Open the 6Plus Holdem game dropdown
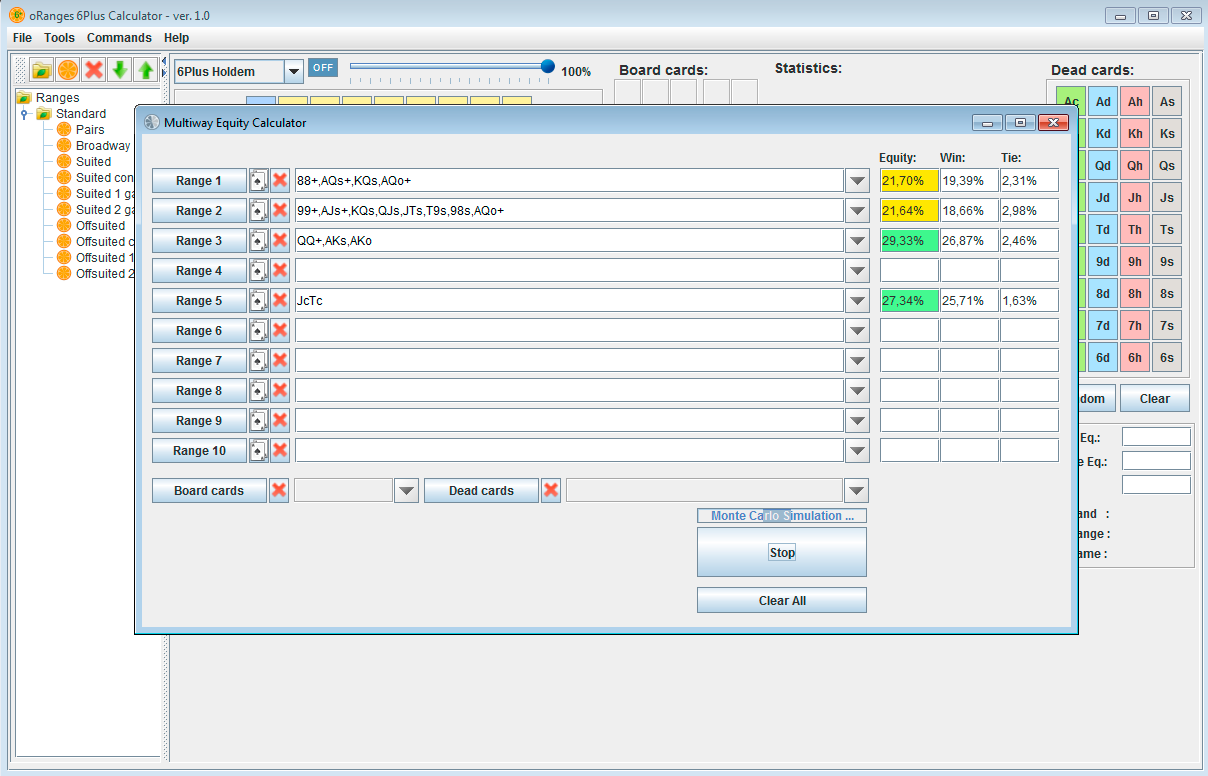Screen dimensions: 1208x776 (x=293, y=71)
